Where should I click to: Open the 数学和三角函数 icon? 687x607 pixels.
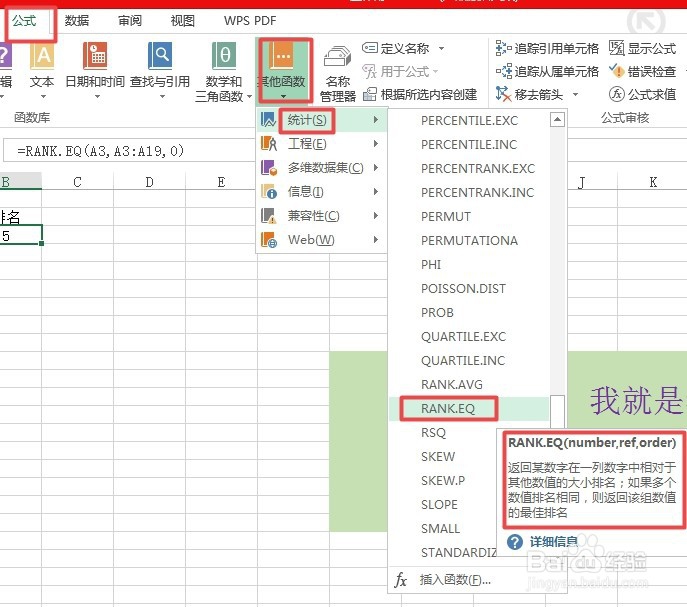(224, 56)
